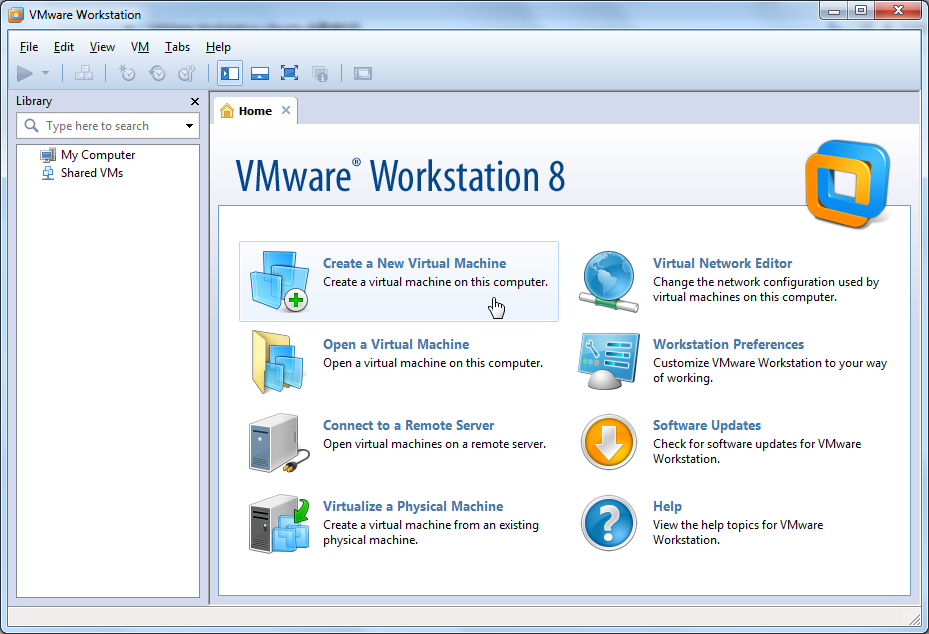Viewport: 929px width, 634px height.
Task: Select Shared VMs in the Library tree
Action: (x=92, y=173)
